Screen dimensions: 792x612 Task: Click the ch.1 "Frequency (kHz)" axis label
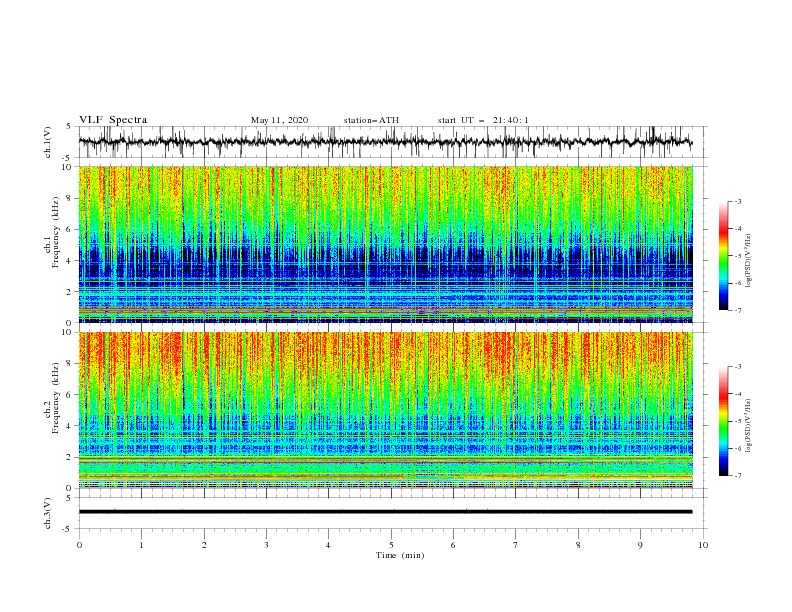coord(56,233)
